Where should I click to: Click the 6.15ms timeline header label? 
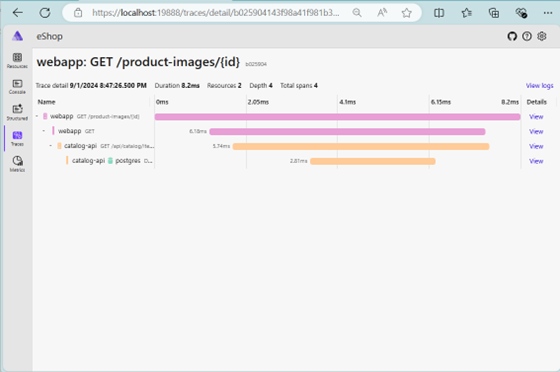coord(441,102)
